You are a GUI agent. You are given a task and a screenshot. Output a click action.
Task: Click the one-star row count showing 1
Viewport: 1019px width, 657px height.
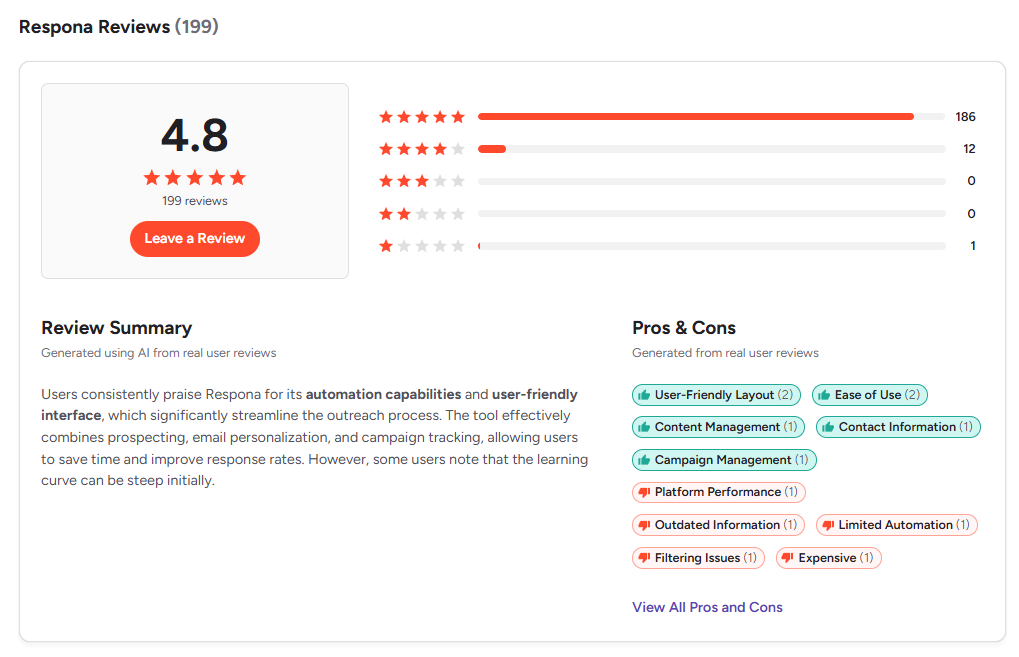[x=971, y=245]
